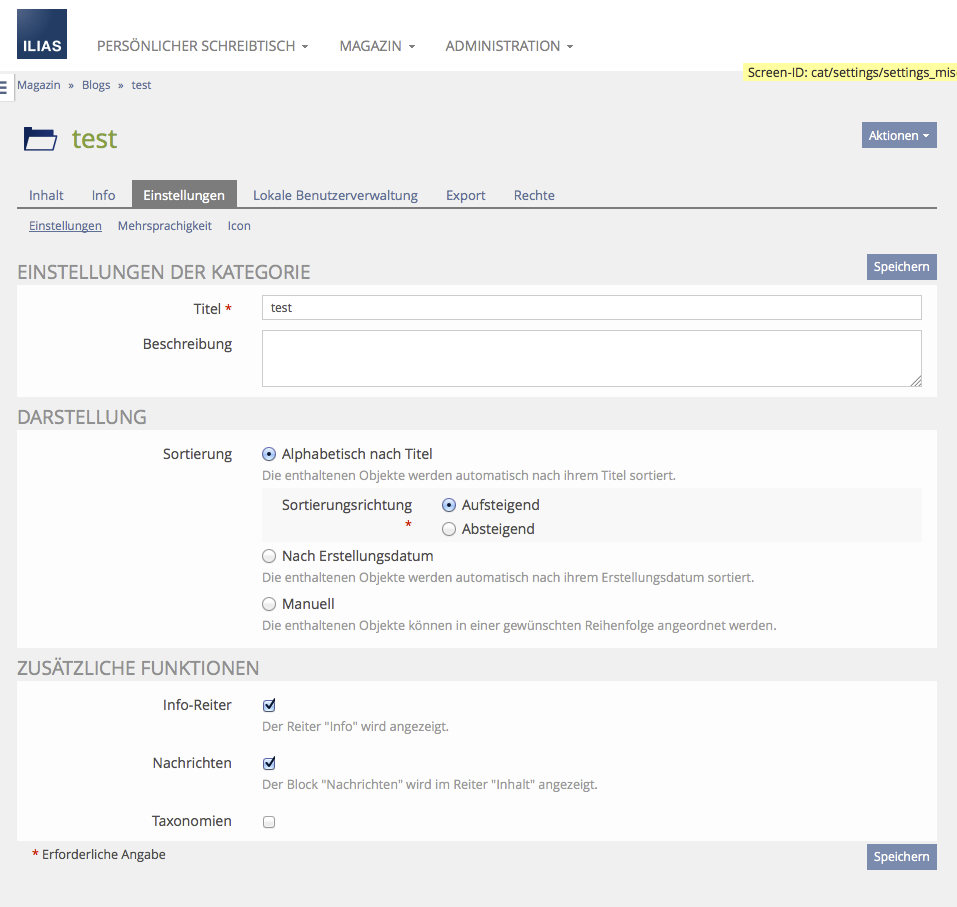This screenshot has height=907, width=957.
Task: Choose Nach Erstellungsdatum sorting option
Action: click(269, 556)
